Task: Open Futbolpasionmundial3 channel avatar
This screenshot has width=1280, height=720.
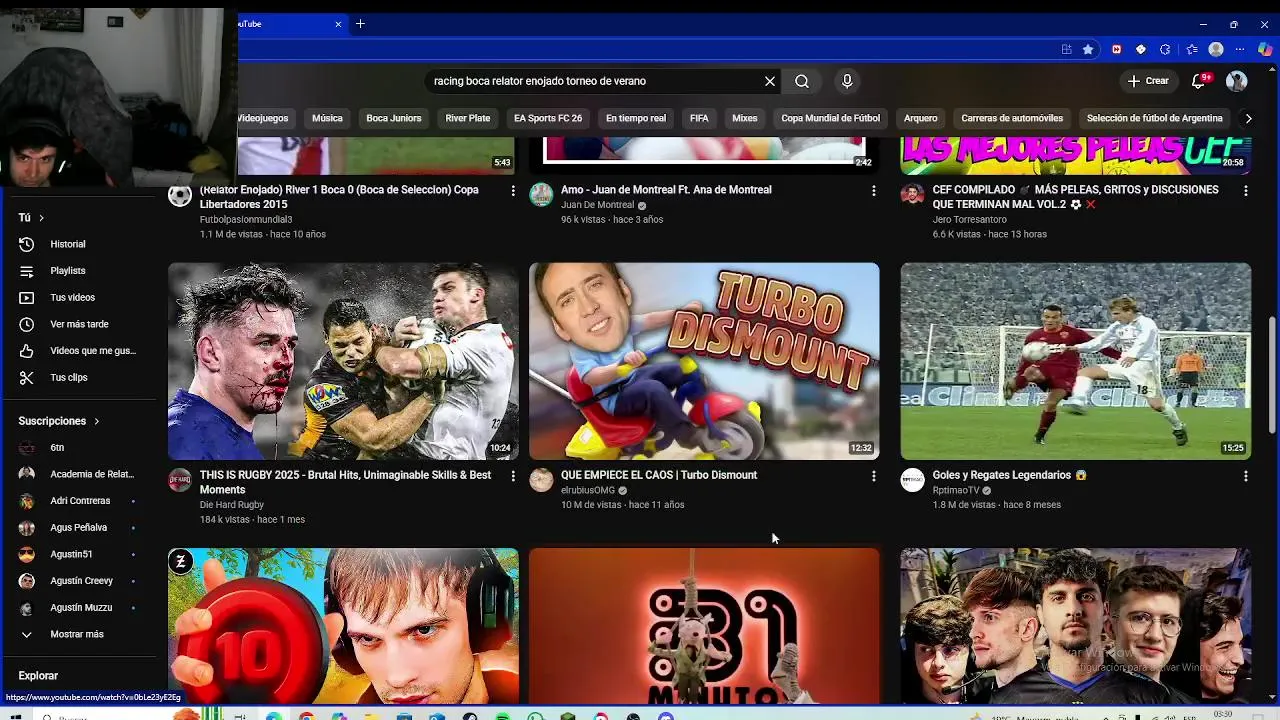Action: pyautogui.click(x=180, y=194)
